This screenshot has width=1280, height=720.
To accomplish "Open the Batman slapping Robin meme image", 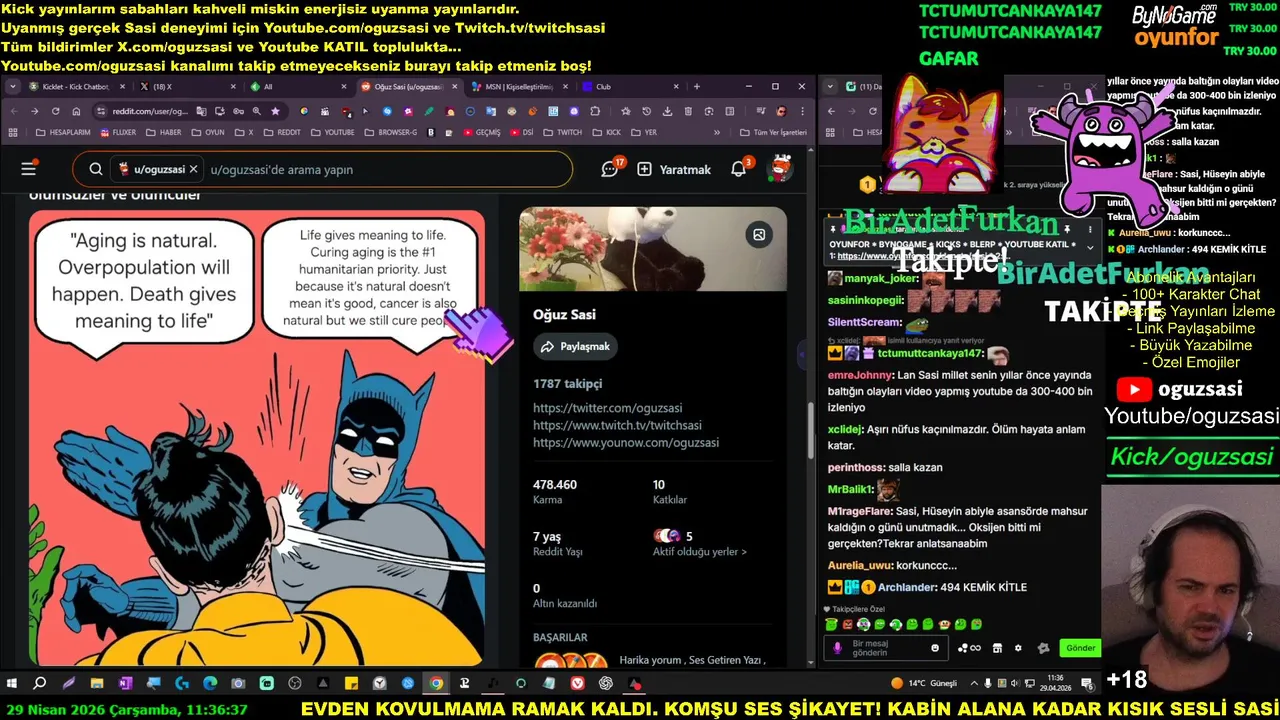I will click(256, 437).
